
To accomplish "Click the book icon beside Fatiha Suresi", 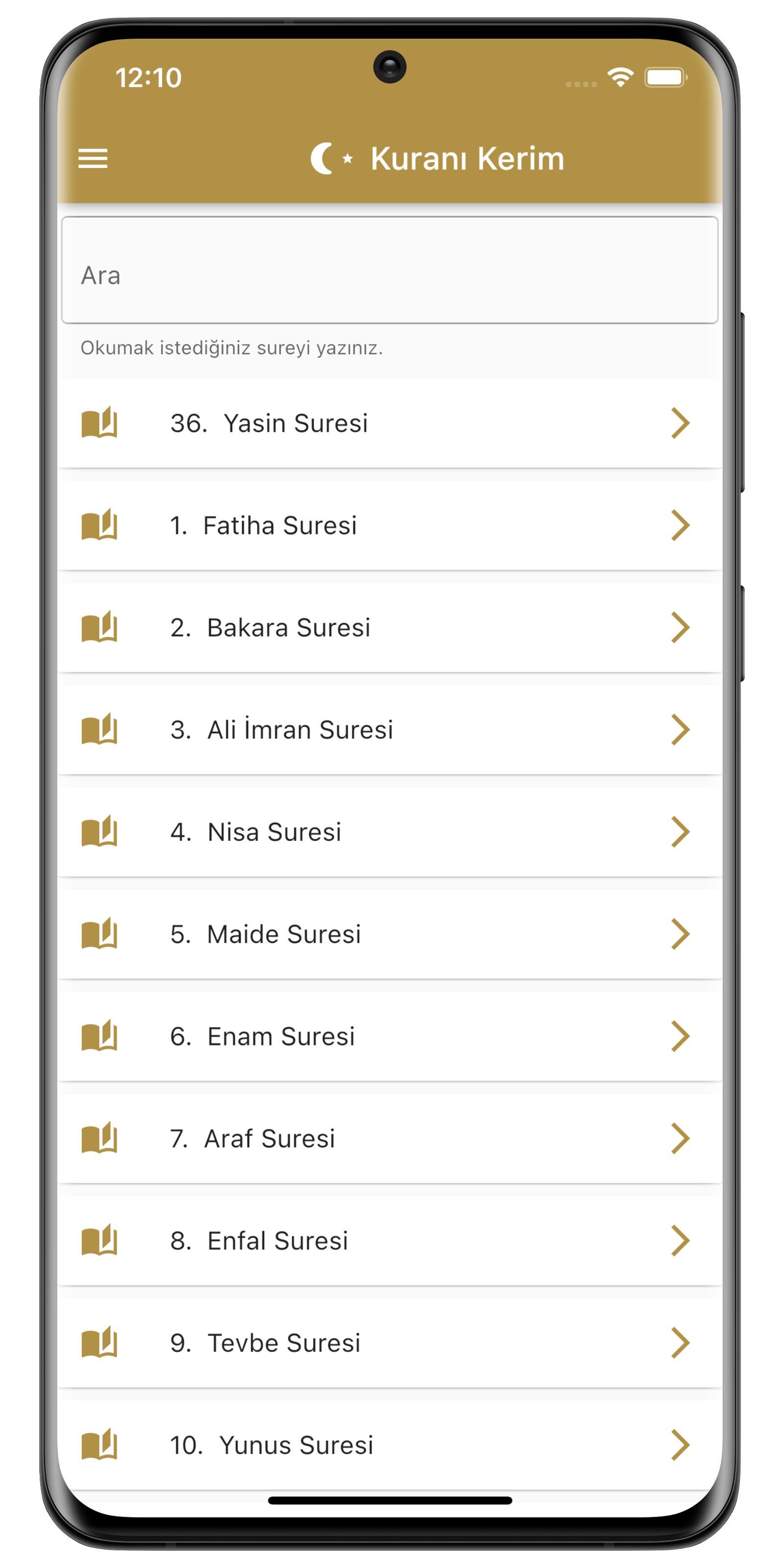I will [99, 525].
